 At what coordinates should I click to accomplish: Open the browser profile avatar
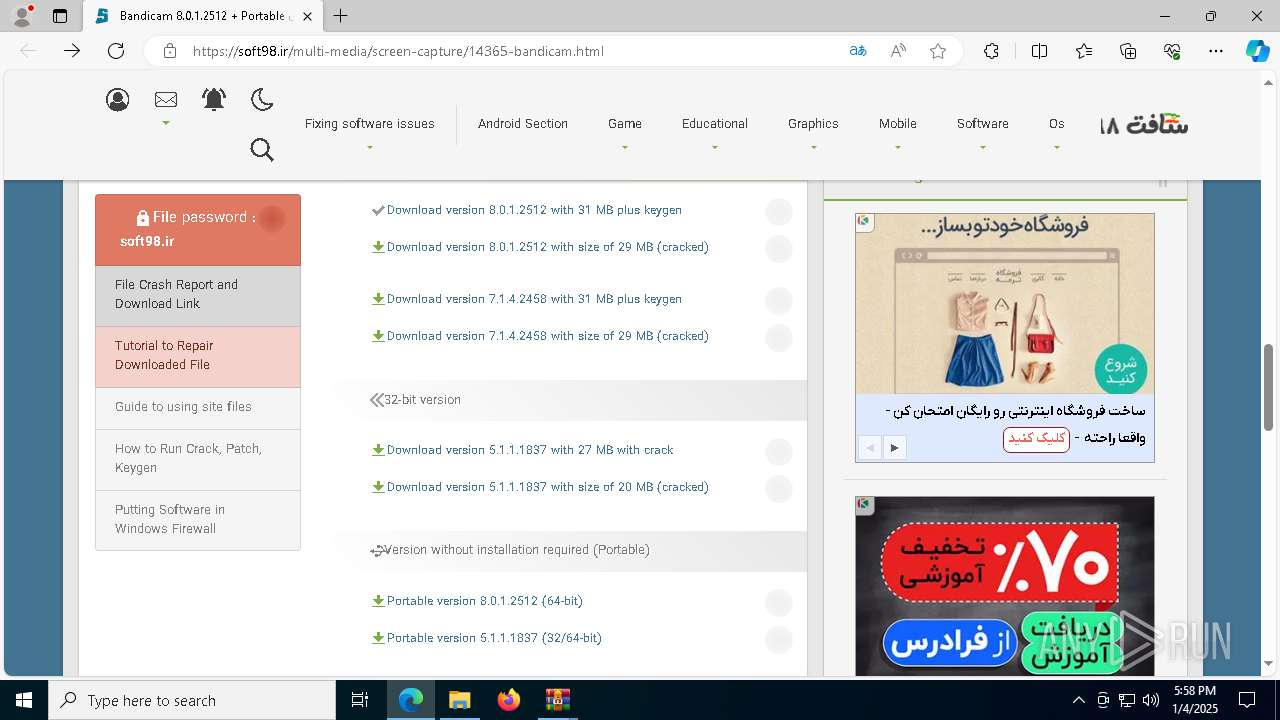pyautogui.click(x=22, y=16)
